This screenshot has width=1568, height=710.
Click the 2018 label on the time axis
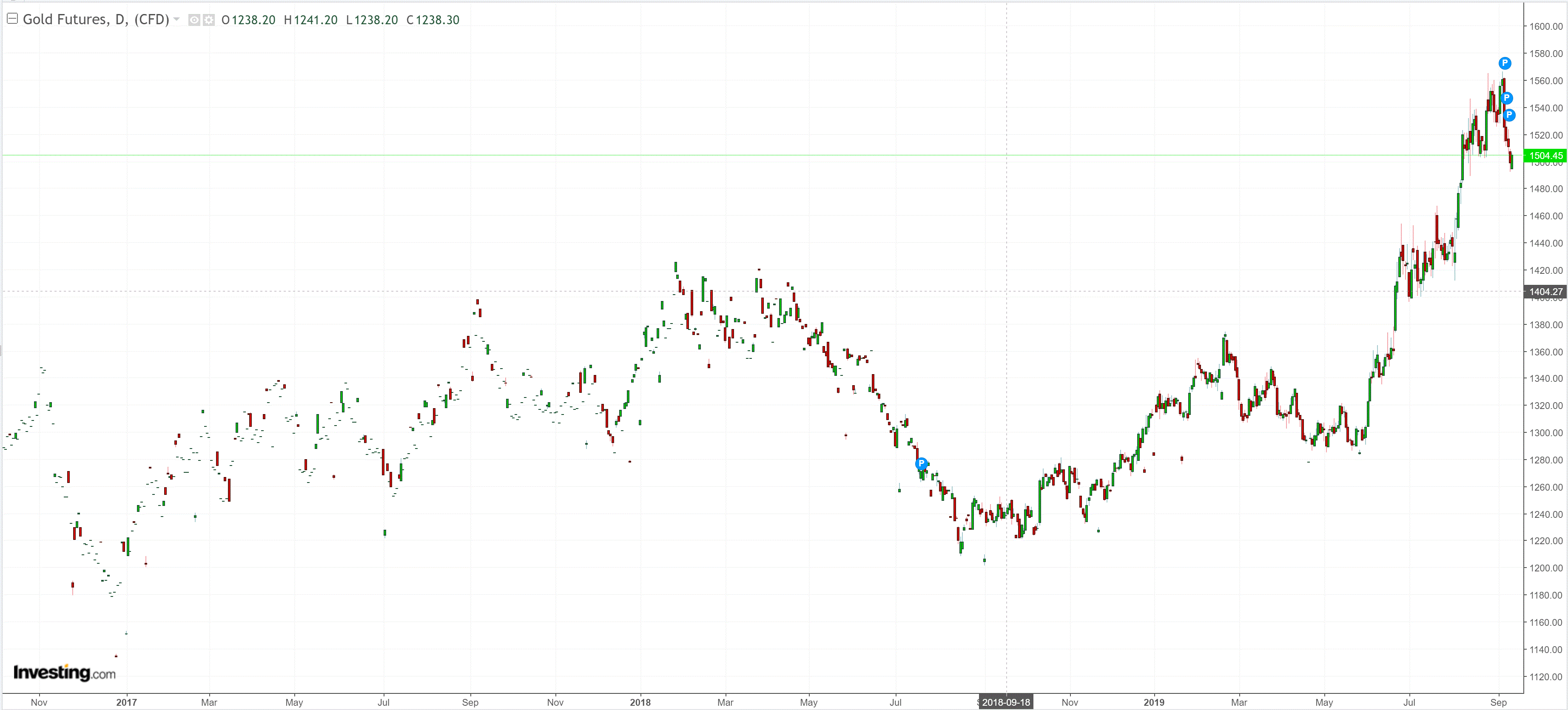pyautogui.click(x=640, y=702)
